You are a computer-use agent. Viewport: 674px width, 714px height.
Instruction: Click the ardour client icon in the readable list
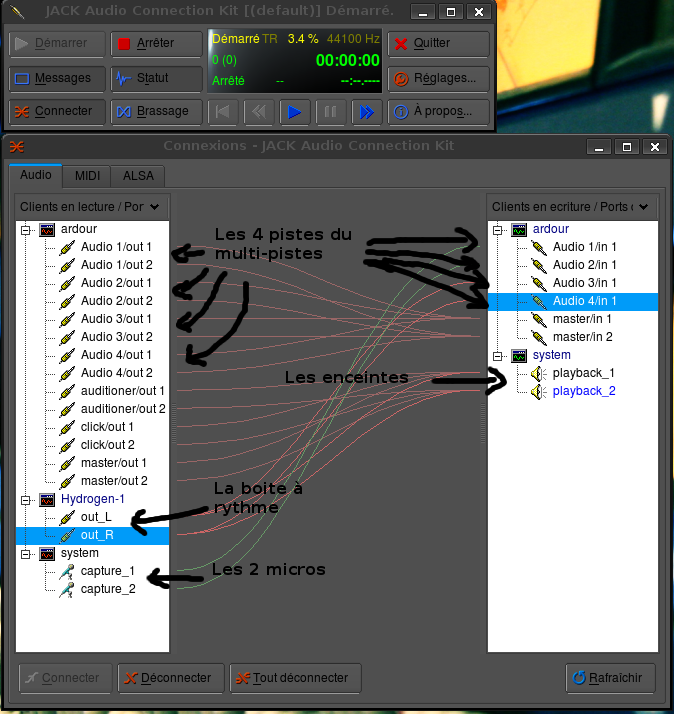coord(47,230)
